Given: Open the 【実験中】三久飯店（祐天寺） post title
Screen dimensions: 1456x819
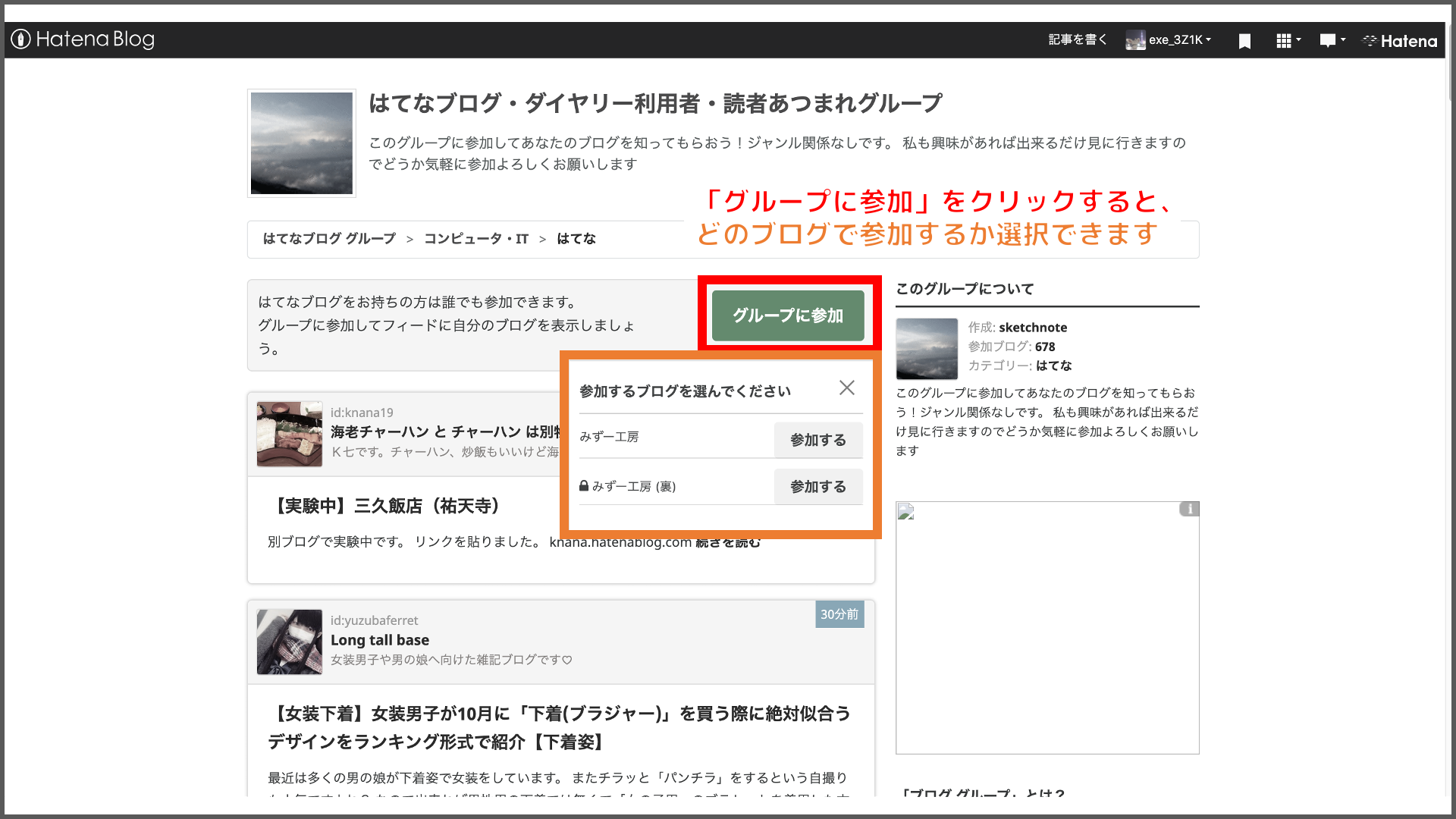Looking at the screenshot, I should point(388,506).
